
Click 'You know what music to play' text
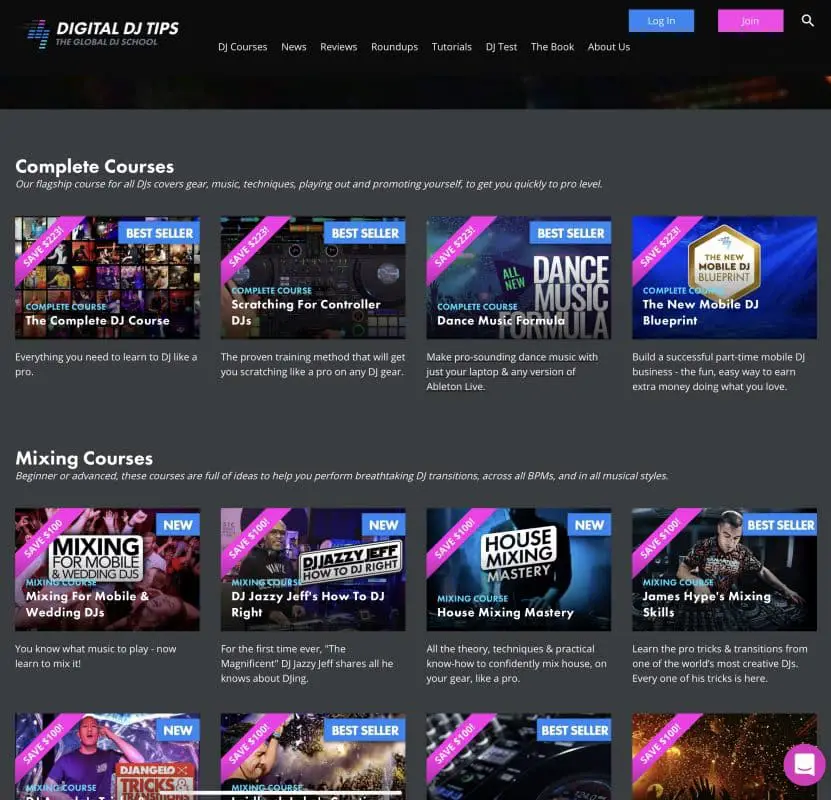point(95,656)
